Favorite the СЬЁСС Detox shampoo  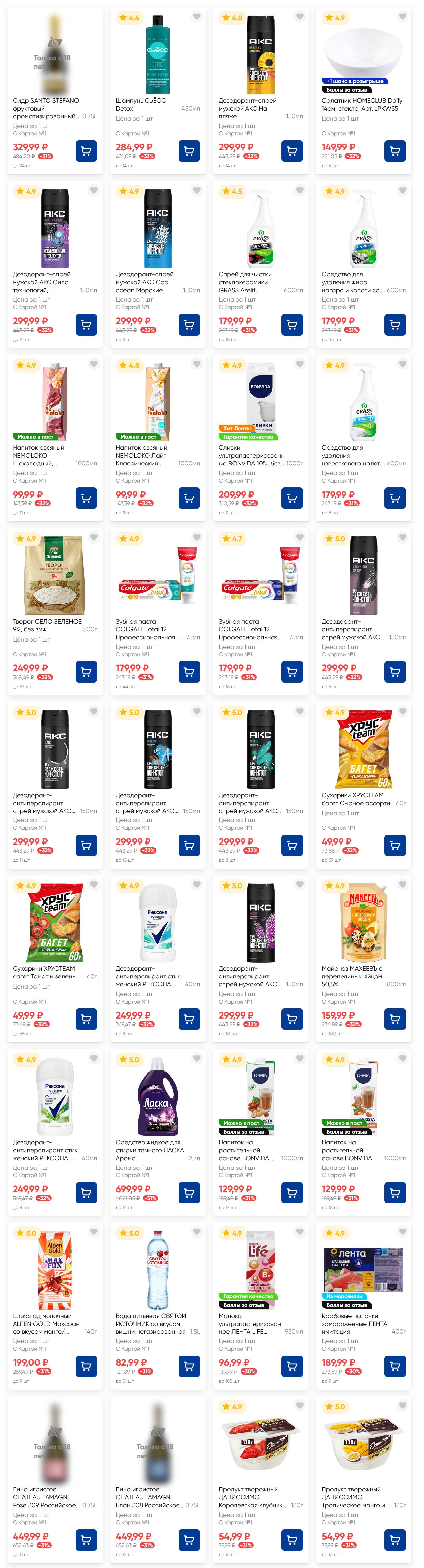pos(197,17)
